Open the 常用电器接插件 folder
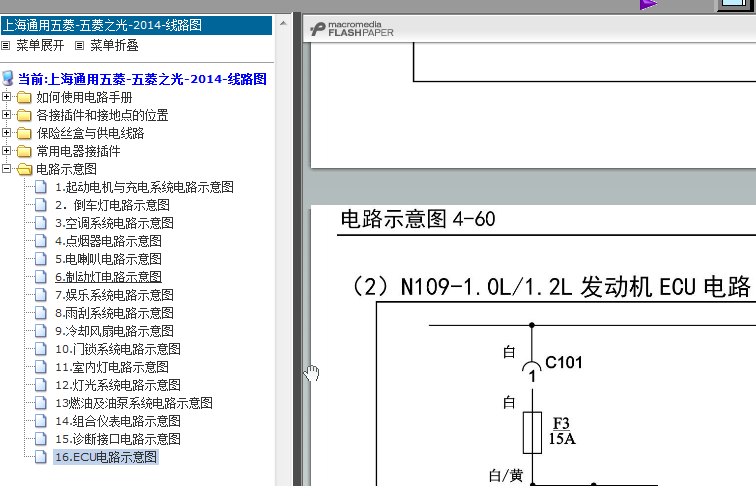The image size is (756, 486). (x=78, y=151)
